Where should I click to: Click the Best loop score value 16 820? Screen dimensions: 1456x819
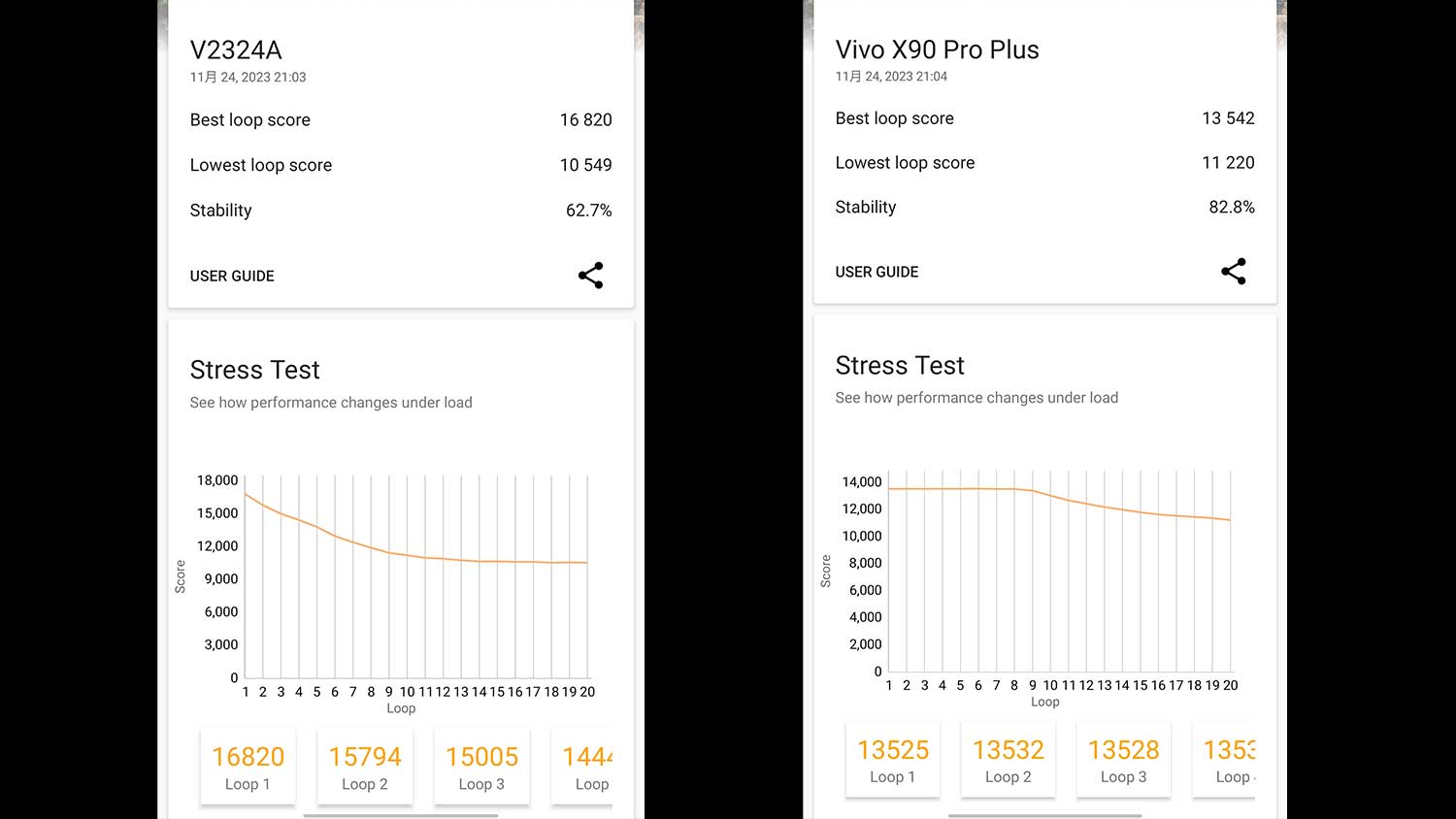[x=585, y=120]
